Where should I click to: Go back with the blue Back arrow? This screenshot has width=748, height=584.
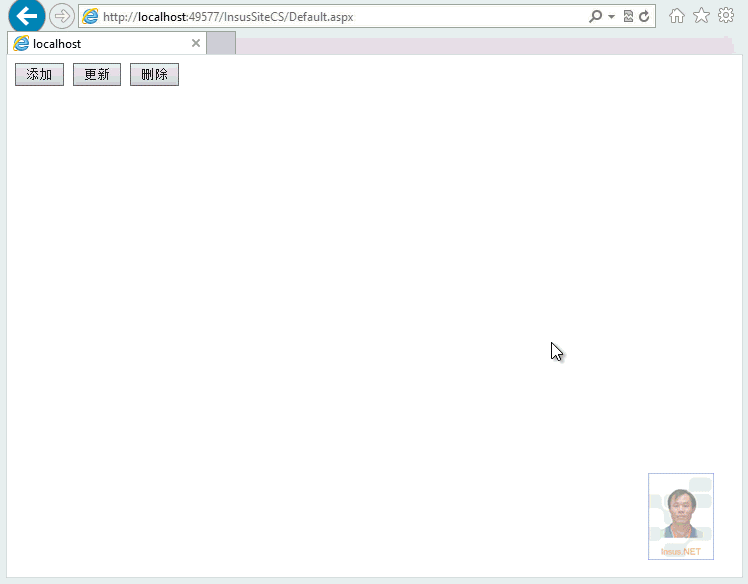pos(26,16)
